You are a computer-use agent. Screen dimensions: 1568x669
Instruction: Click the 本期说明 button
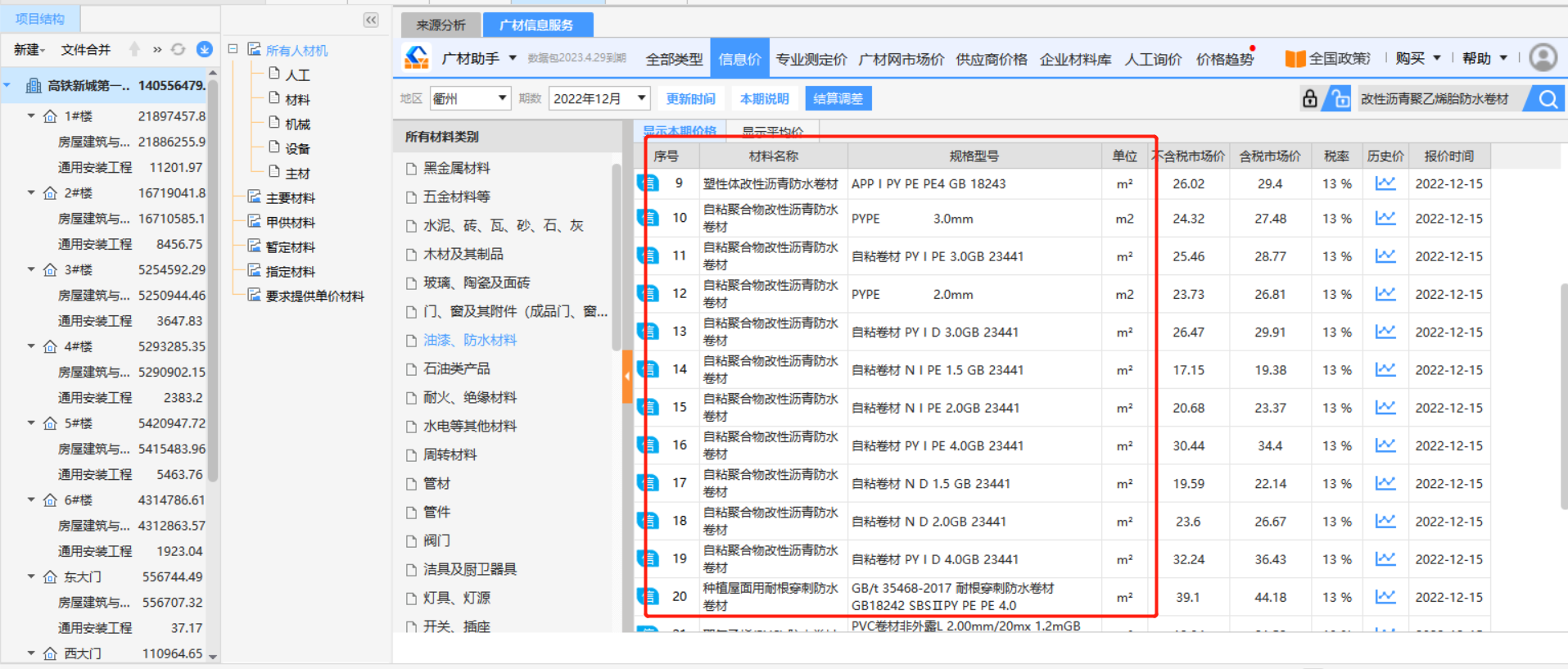(x=764, y=99)
